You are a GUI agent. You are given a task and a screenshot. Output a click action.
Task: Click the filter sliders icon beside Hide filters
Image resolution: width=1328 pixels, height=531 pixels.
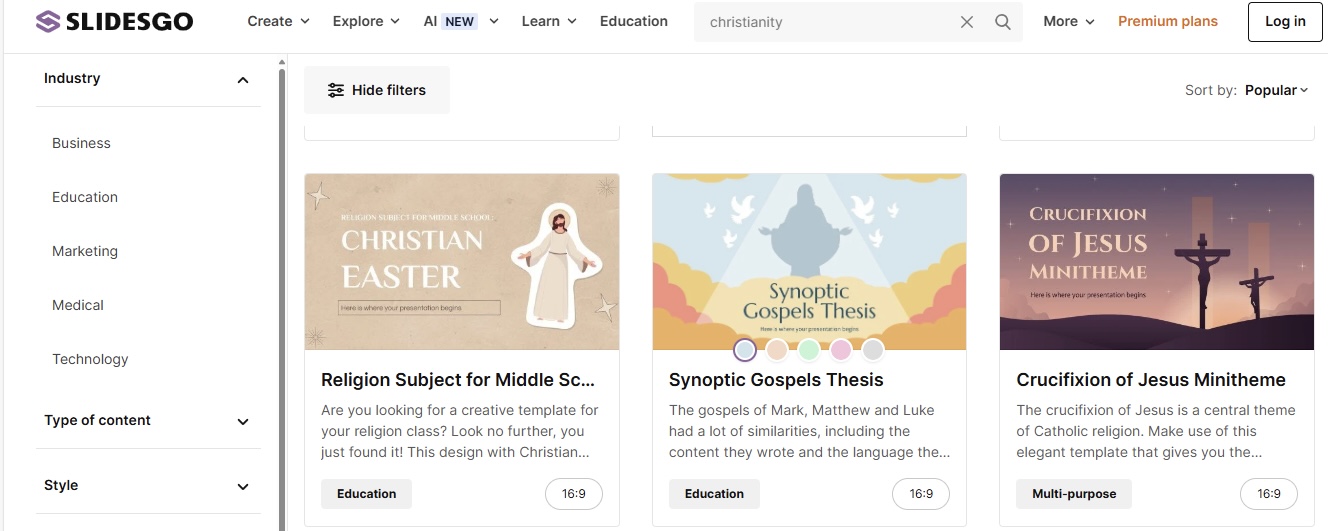[x=336, y=90]
